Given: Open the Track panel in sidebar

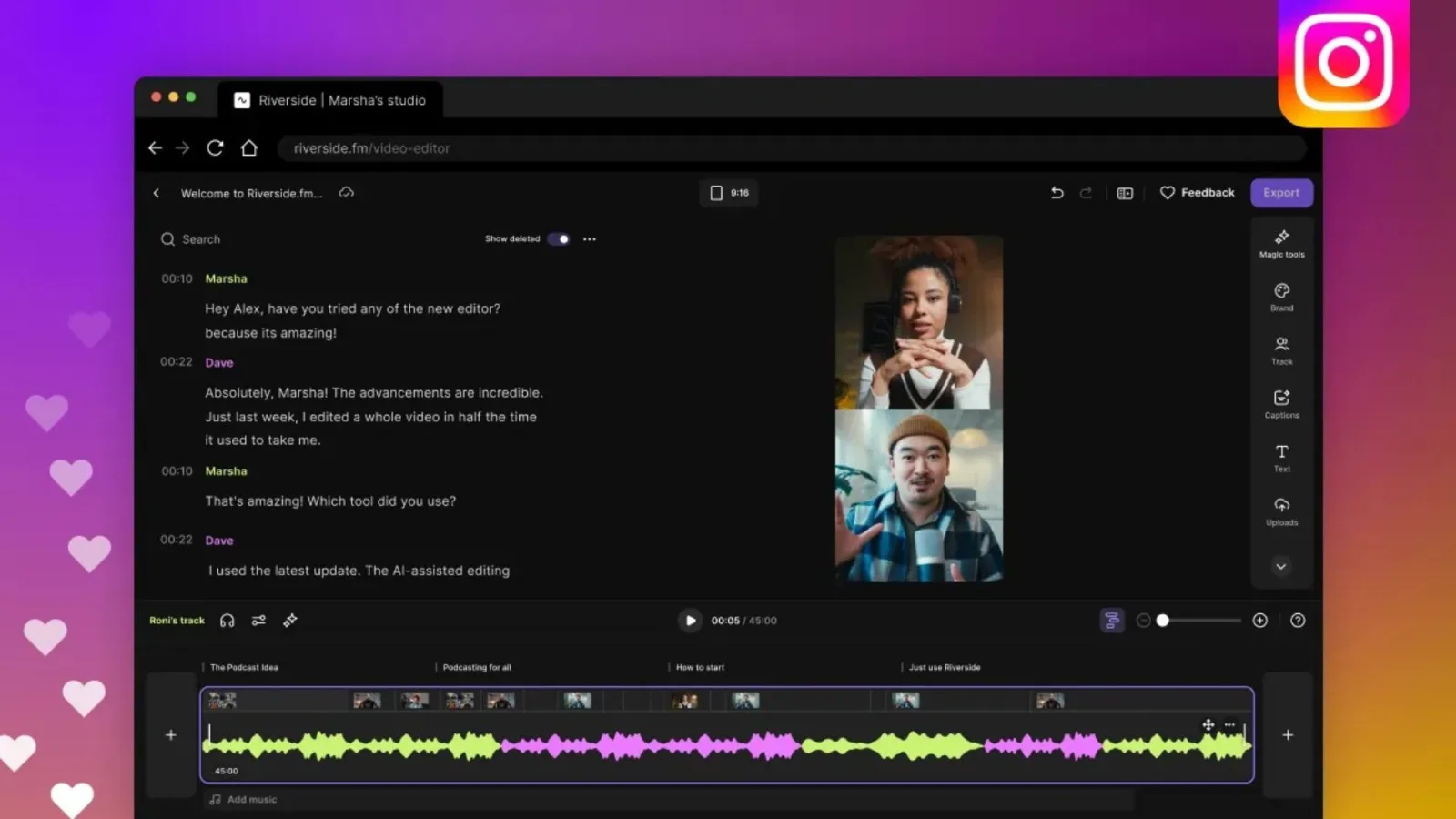Looking at the screenshot, I should point(1281,351).
